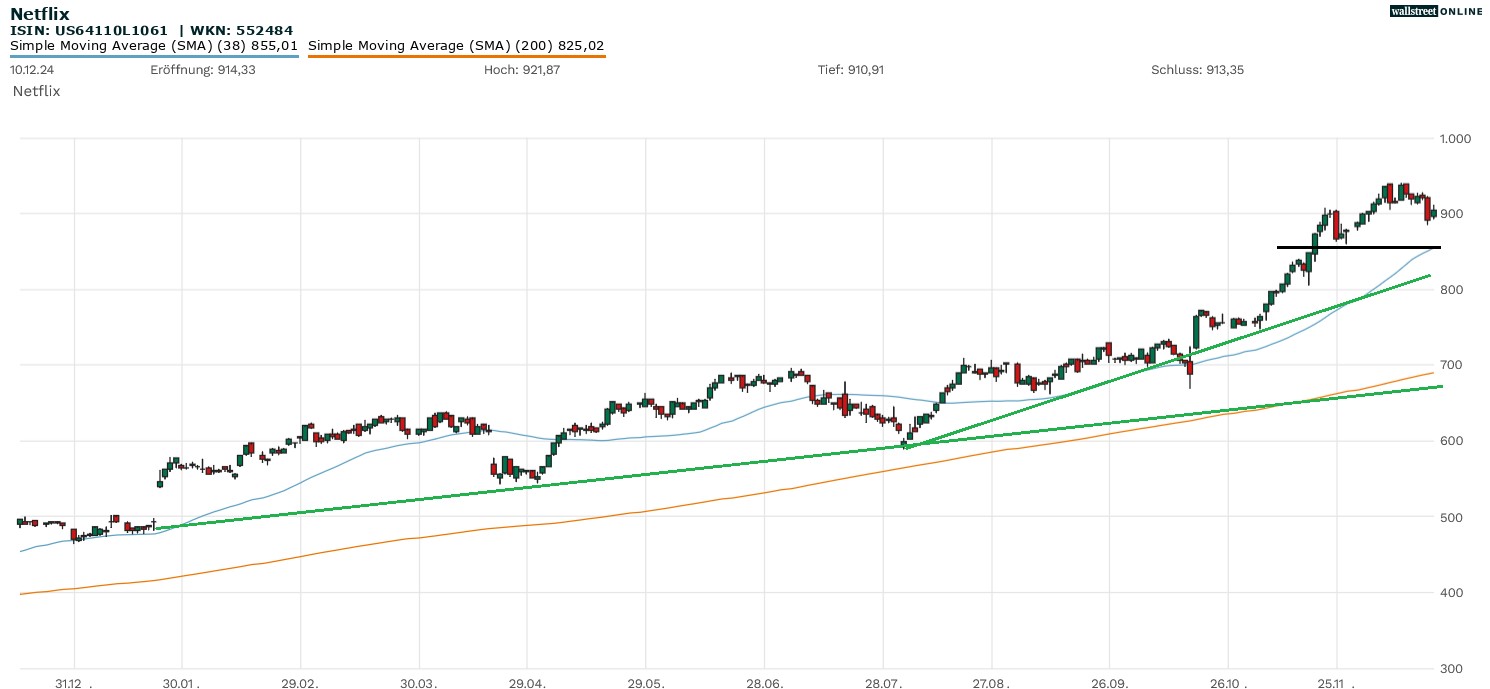Select the Netflix series label above chart
The height and width of the screenshot is (689, 1490).
(x=36, y=91)
